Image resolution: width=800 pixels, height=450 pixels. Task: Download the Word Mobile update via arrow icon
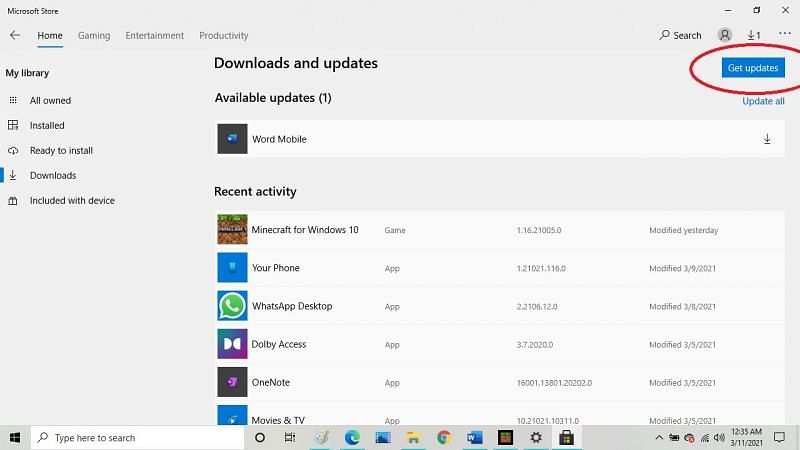[x=767, y=139]
